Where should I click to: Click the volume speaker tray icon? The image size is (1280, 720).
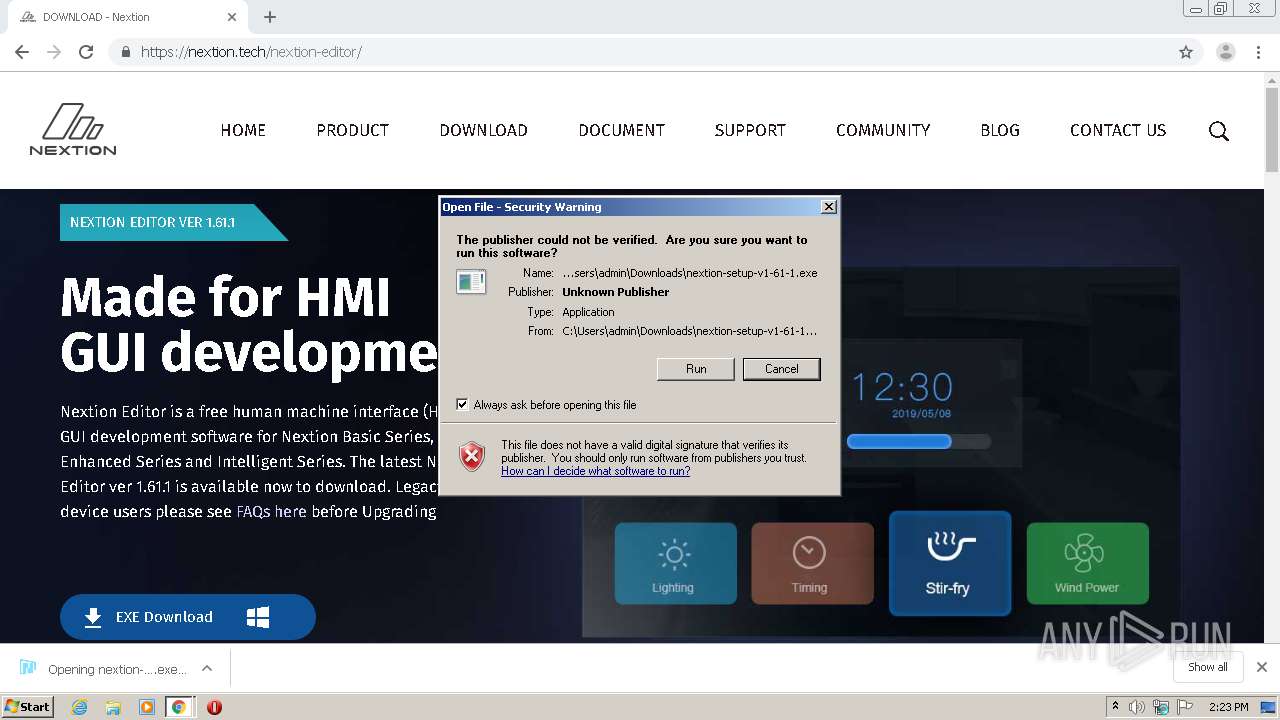(x=1137, y=707)
